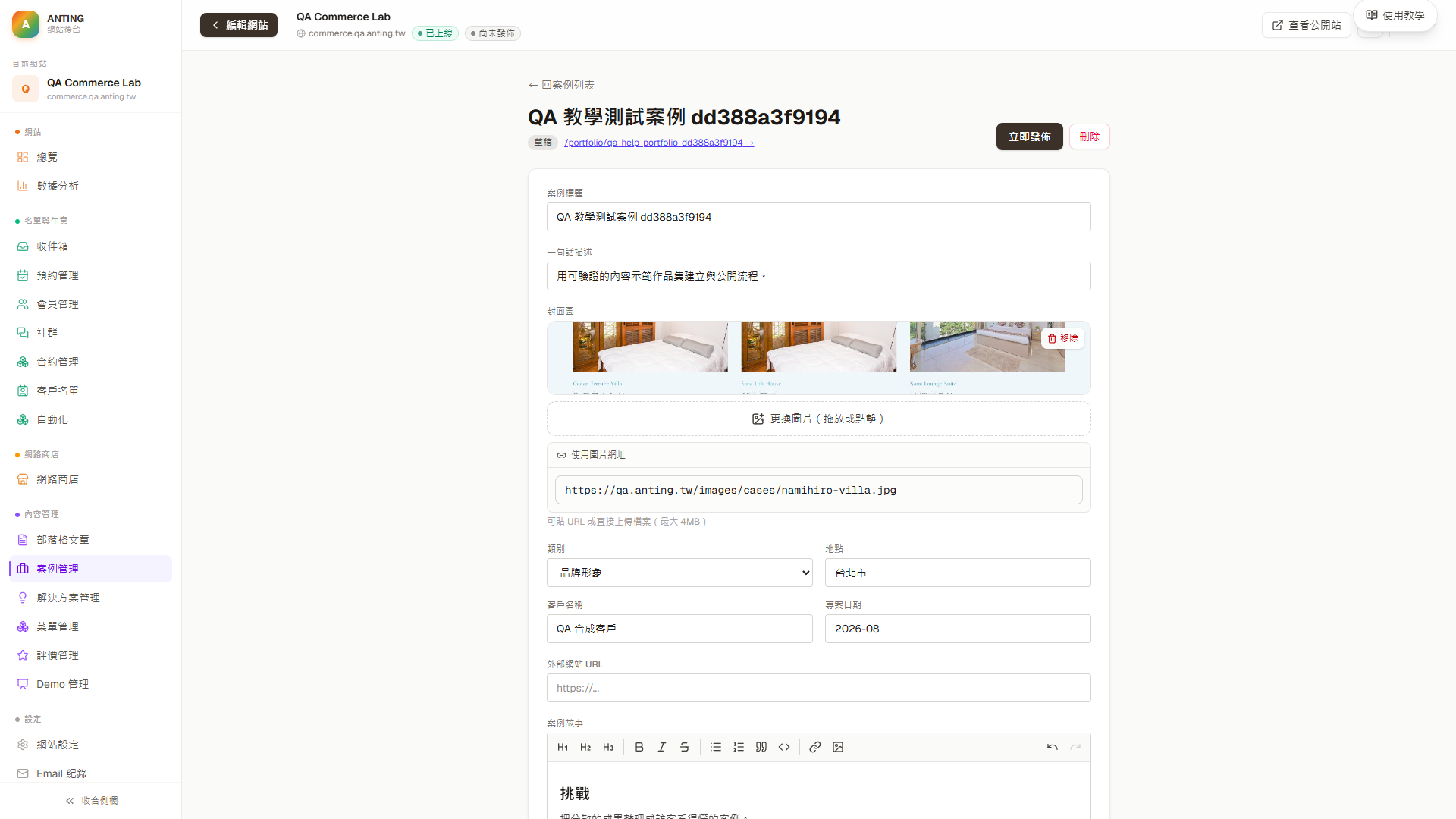Screen dimensions: 1456x819
Task: Open the 類別 category dropdown
Action: (x=679, y=573)
